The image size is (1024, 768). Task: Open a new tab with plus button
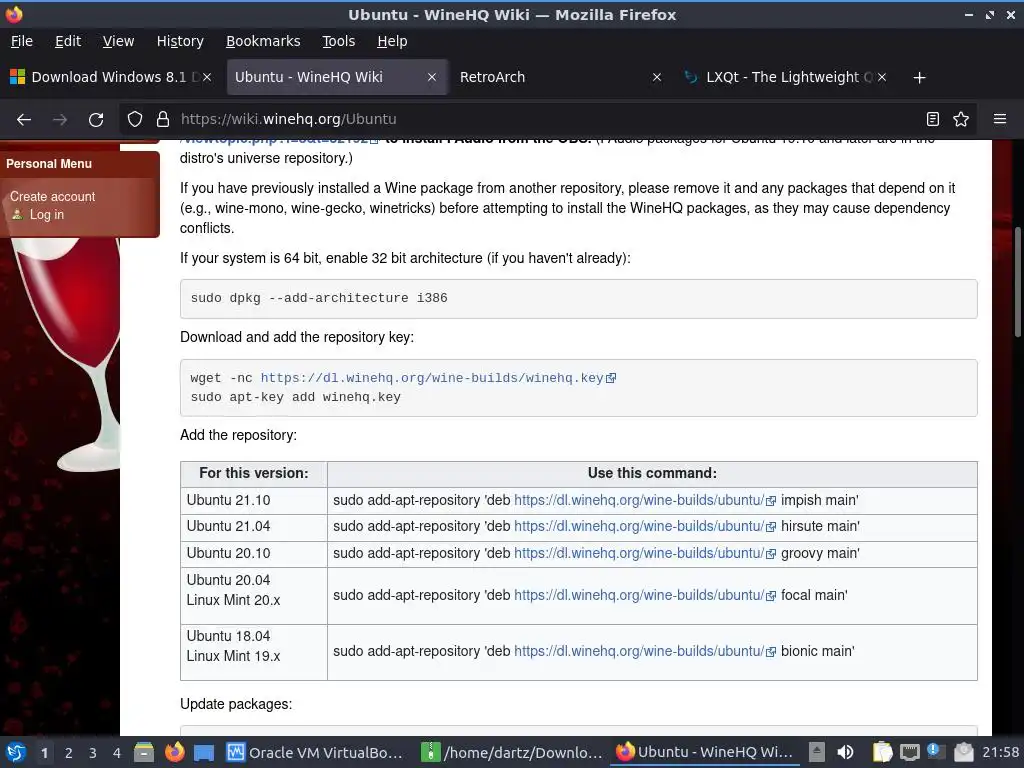coord(920,78)
